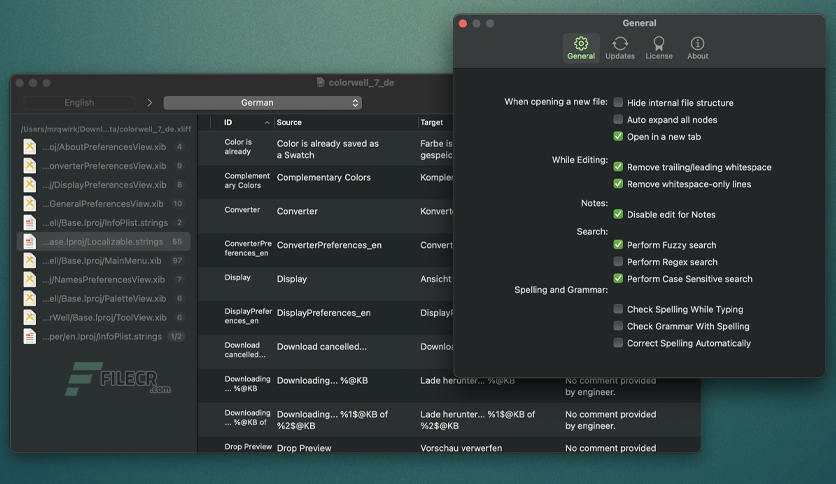
Task: Open the German target language dropdown
Action: 263,103
